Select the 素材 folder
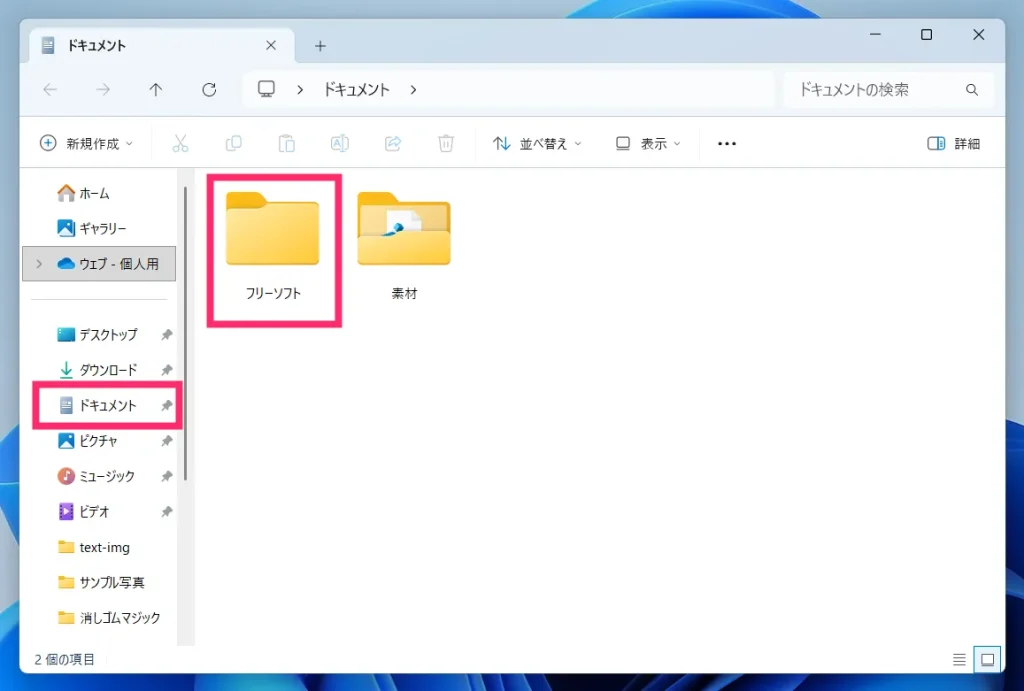Viewport: 1024px width, 691px height. [404, 248]
